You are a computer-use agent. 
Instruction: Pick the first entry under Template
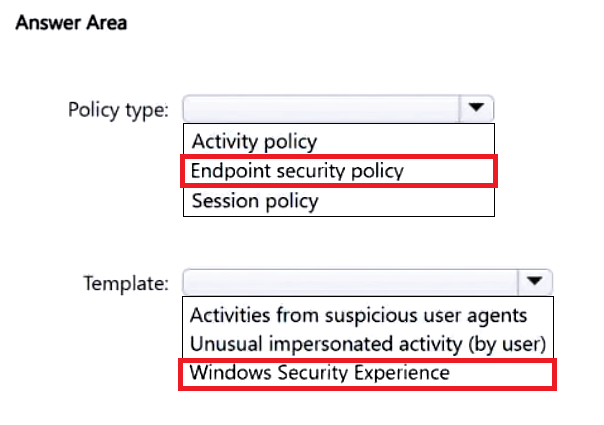tap(358, 315)
